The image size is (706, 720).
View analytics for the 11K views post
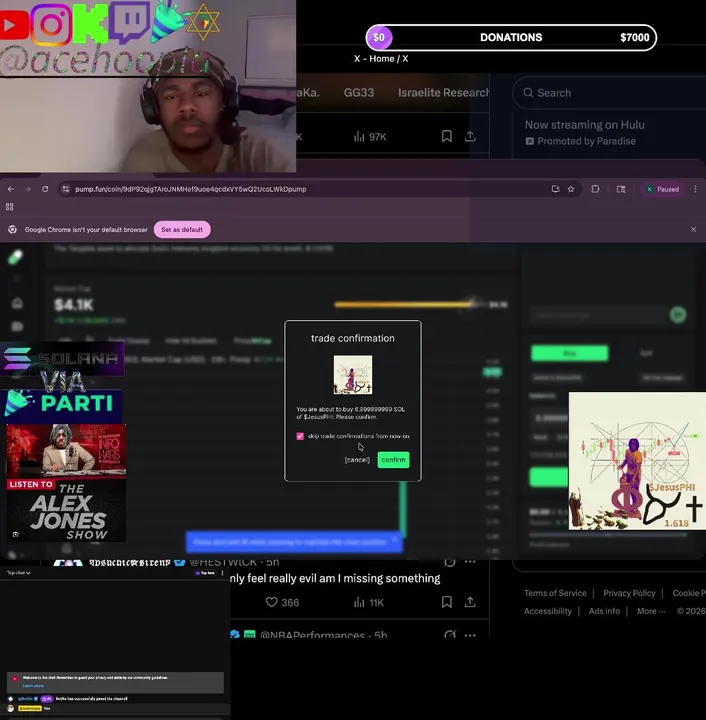(x=369, y=602)
